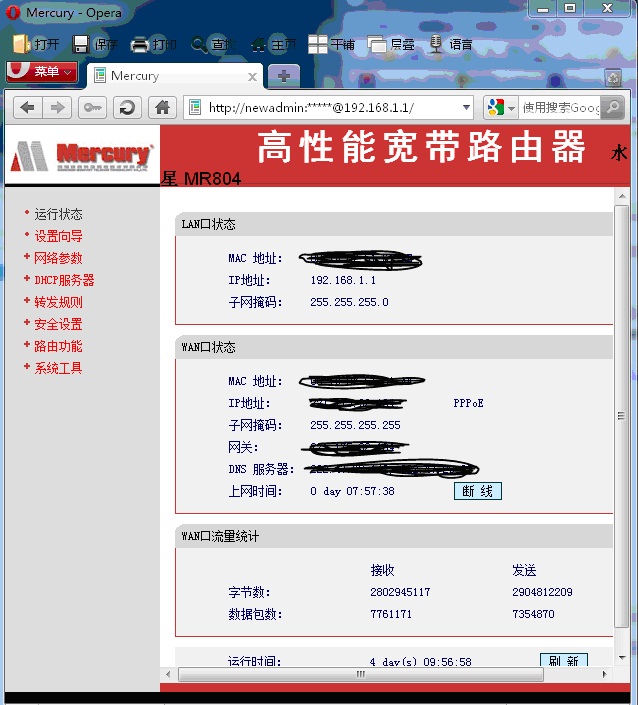The height and width of the screenshot is (705, 638).
Task: Click the Voice (语音) microphone icon
Action: coord(435,44)
